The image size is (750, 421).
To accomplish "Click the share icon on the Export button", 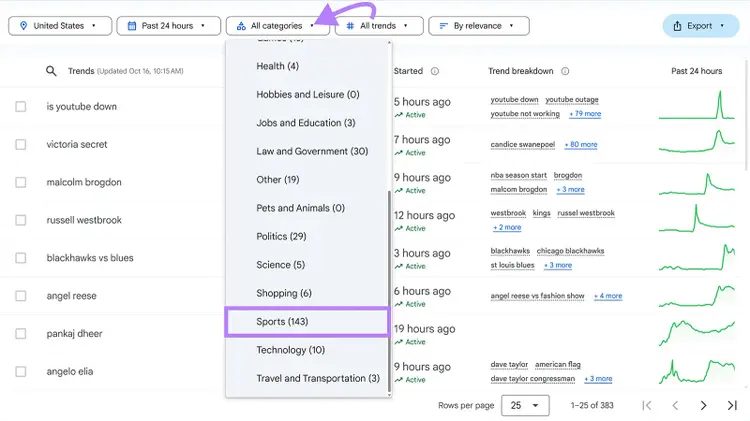I will tap(677, 26).
